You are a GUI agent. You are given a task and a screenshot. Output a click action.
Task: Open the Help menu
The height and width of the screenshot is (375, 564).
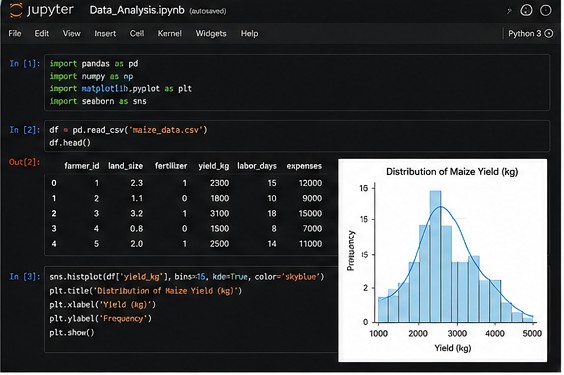249,33
